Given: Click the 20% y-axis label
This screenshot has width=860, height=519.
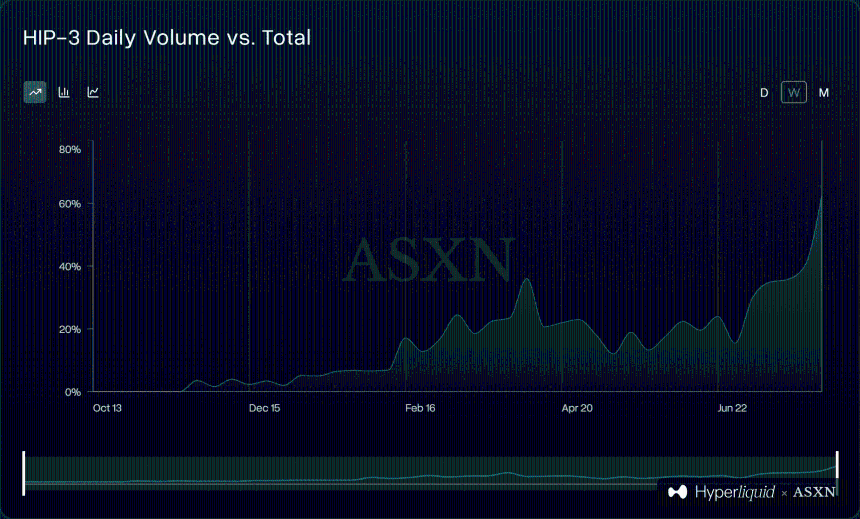Looking at the screenshot, I should pyautogui.click(x=70, y=329).
